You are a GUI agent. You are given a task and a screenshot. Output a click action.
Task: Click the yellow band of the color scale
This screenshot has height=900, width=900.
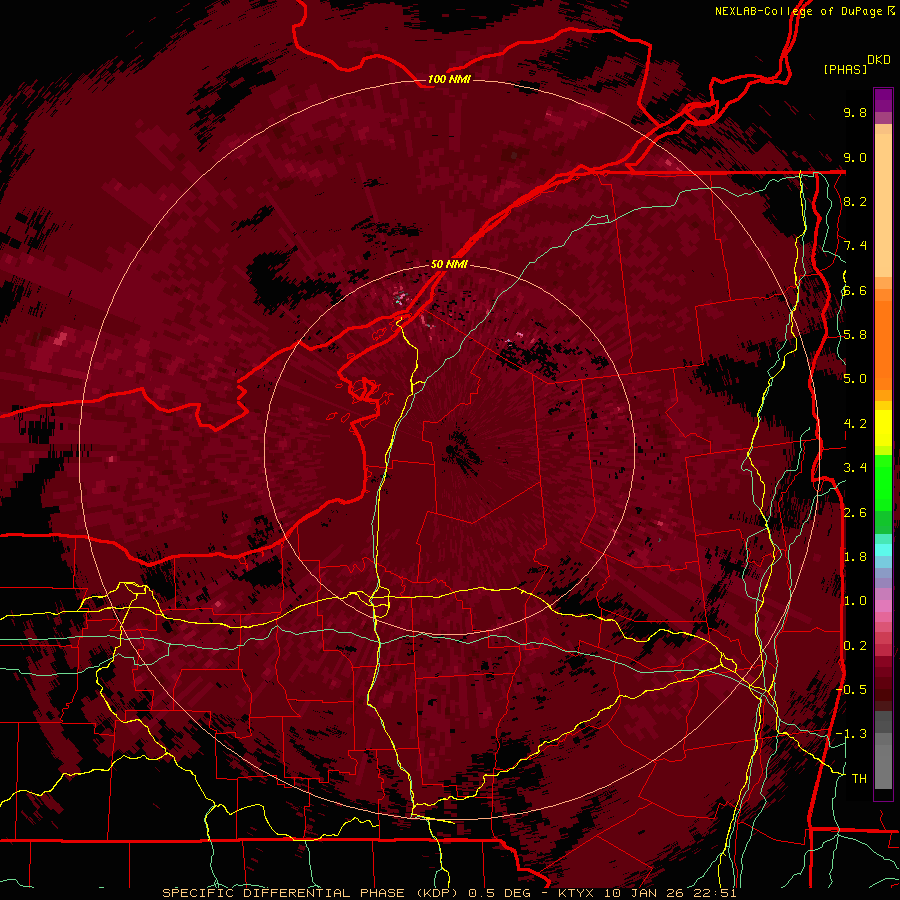pyautogui.click(x=883, y=428)
